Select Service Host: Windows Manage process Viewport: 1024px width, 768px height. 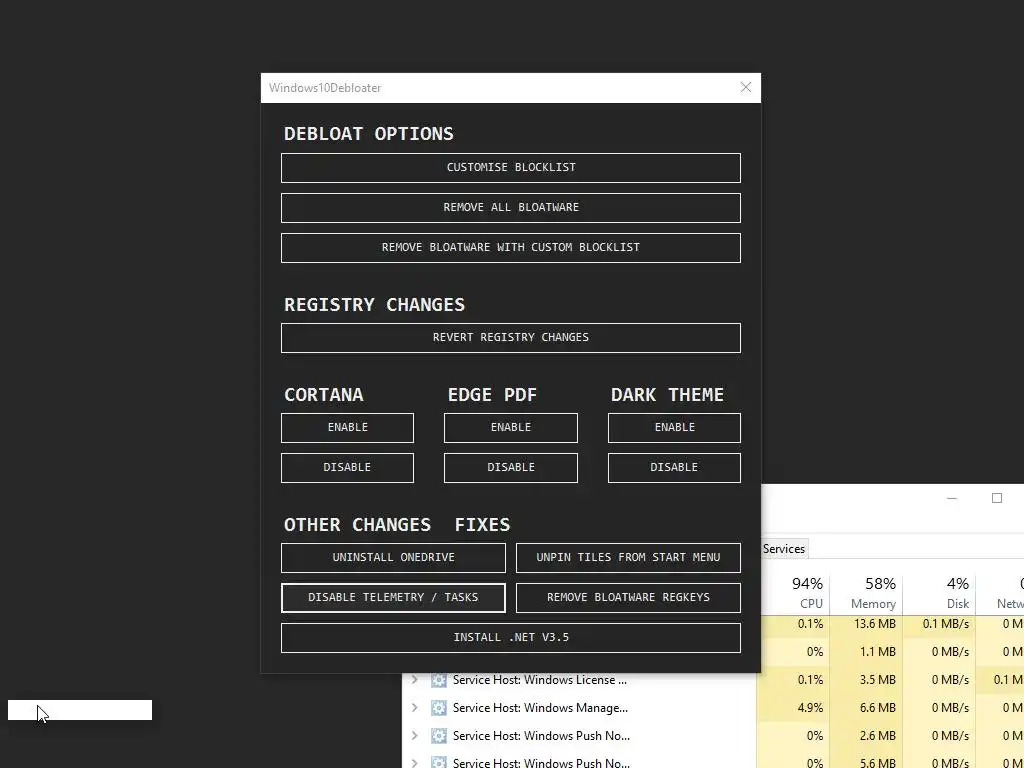pos(540,708)
